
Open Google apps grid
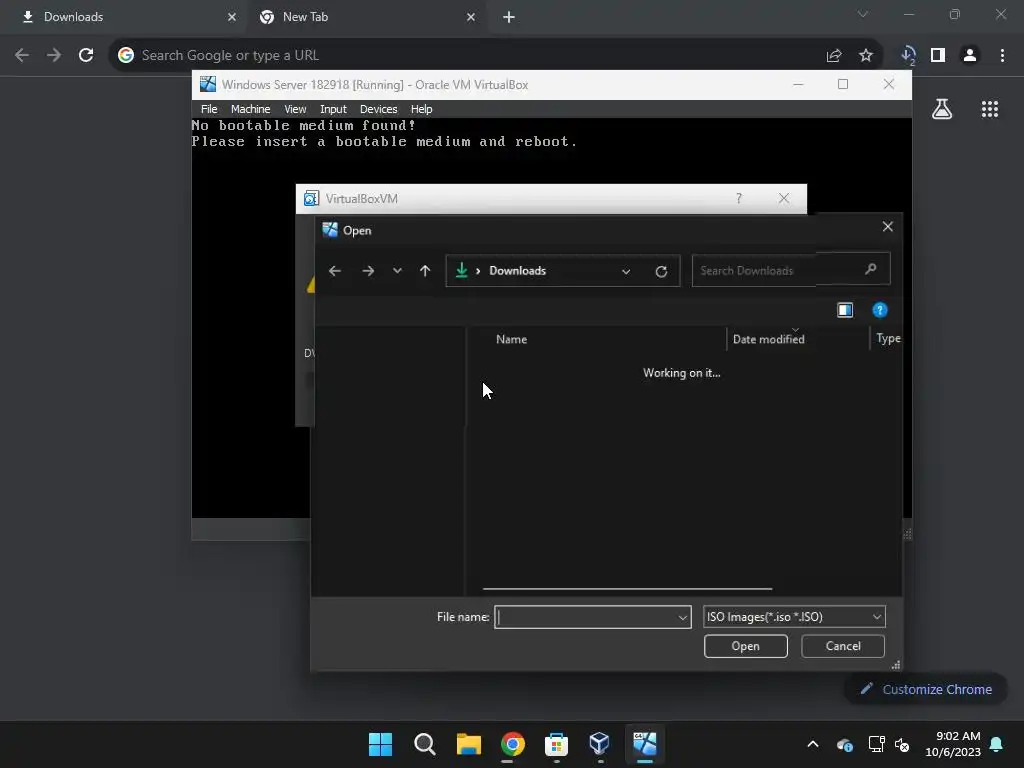[x=990, y=109]
